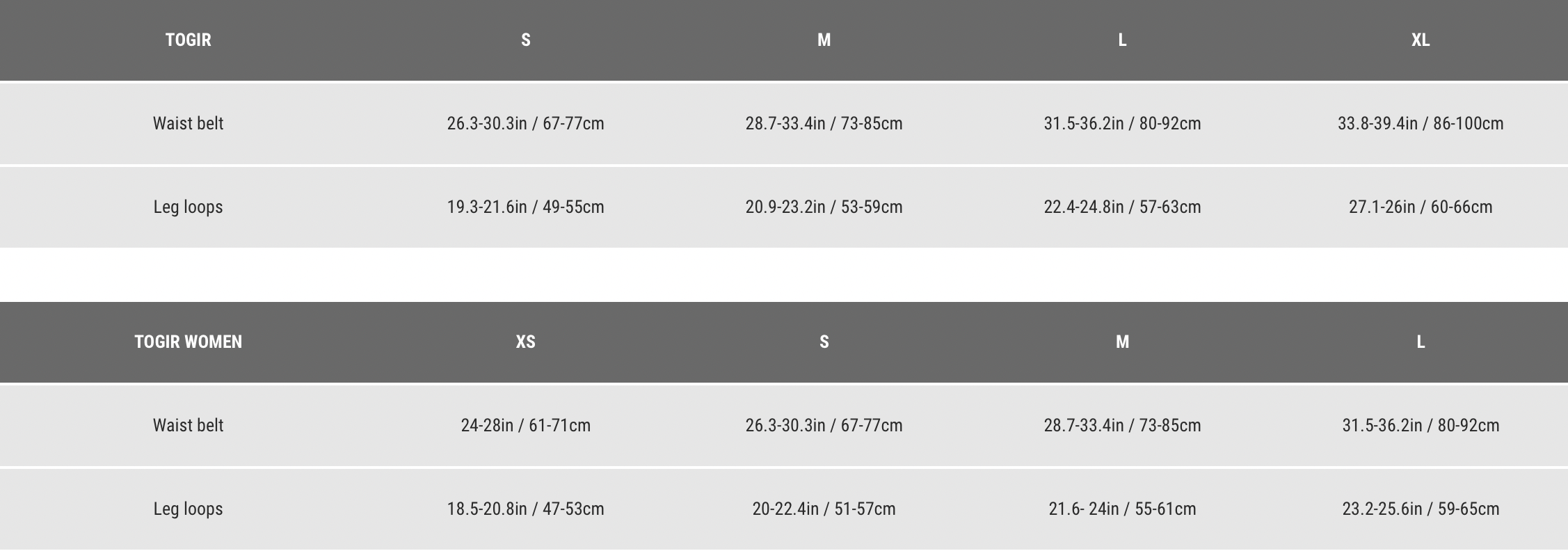Click the 24-28in / 61-71cm waist cell
Viewport: 1568px width, 551px height.
(525, 425)
